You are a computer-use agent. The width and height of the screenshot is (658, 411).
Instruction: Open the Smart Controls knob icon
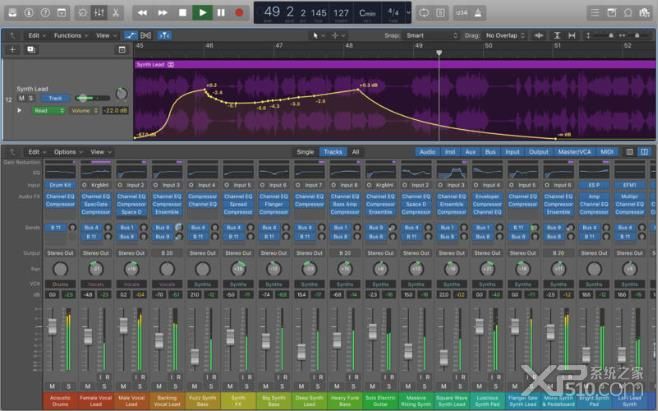pyautogui.click(x=83, y=13)
